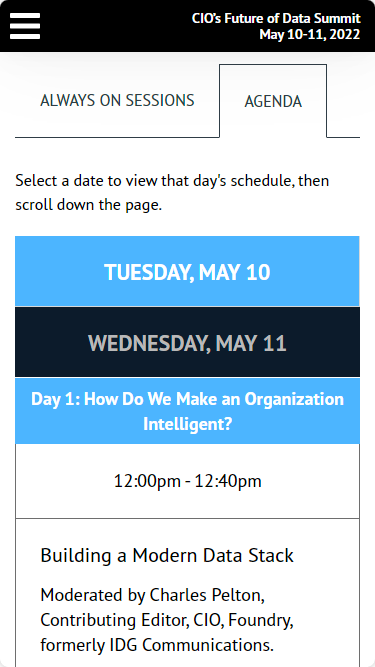Click 'MAY 11' in the Wednesday date button
The image size is (375, 667).
(x=251, y=343)
